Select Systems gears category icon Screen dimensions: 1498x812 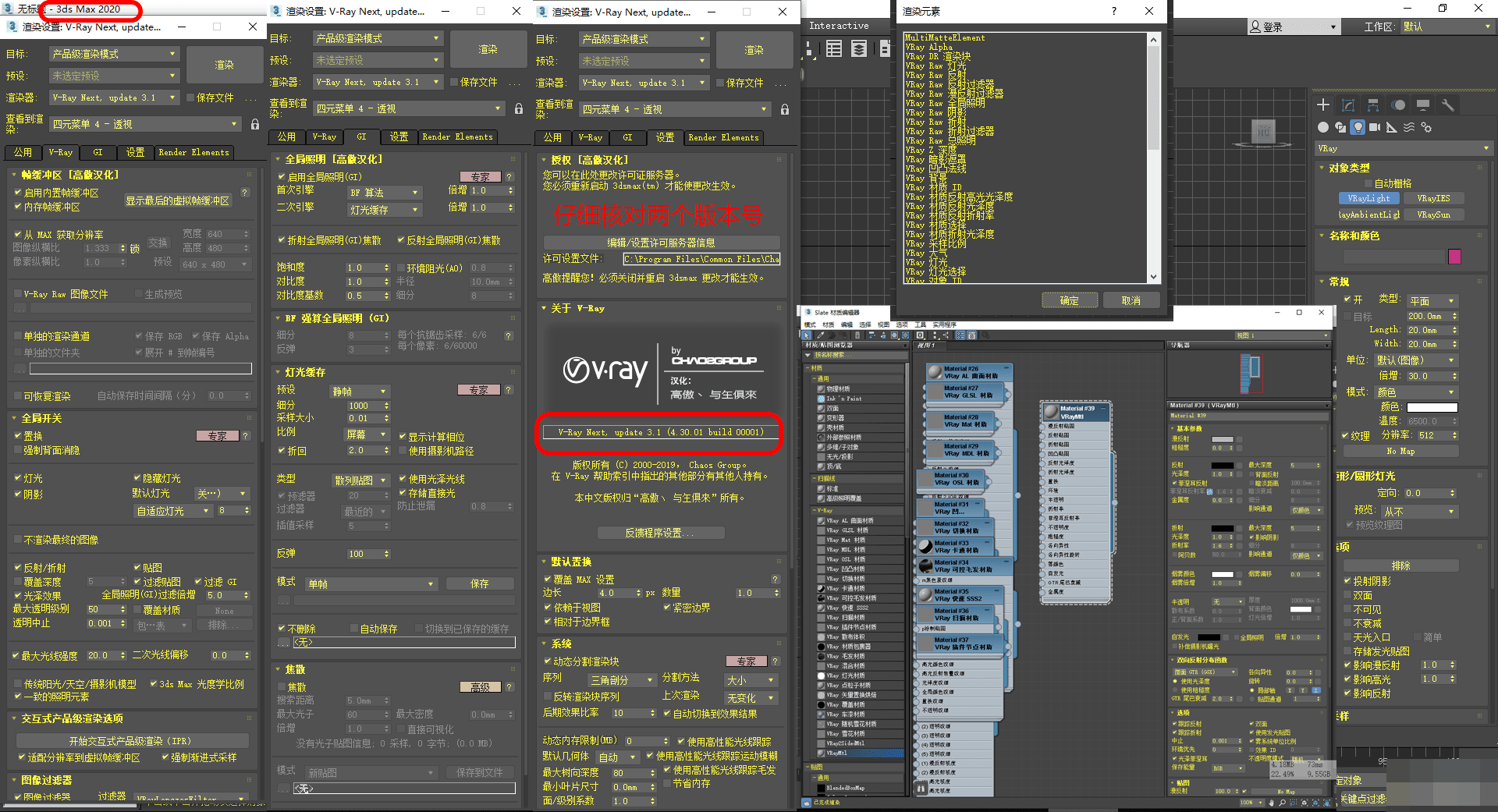[x=1426, y=127]
